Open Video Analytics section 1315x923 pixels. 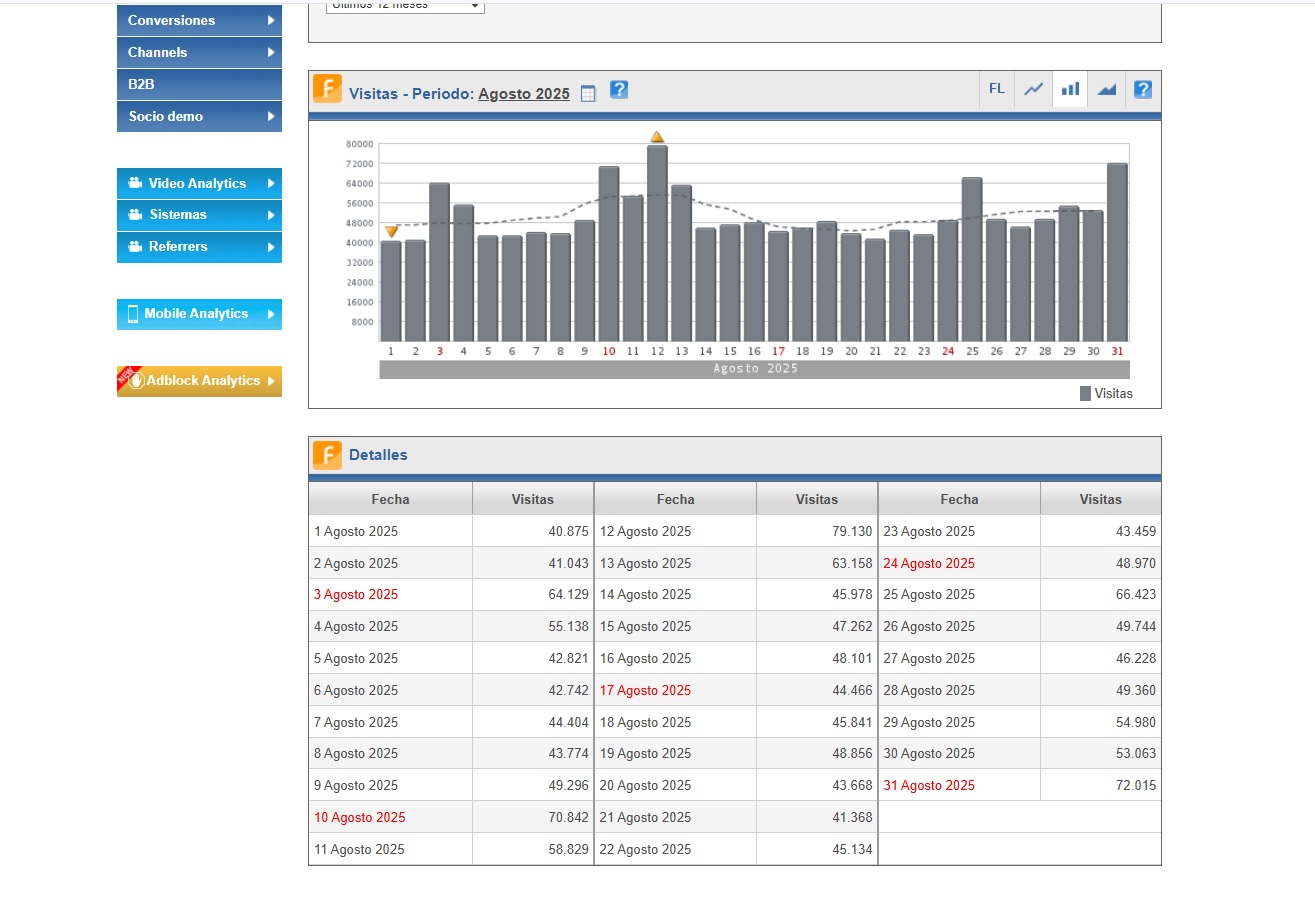point(199,183)
